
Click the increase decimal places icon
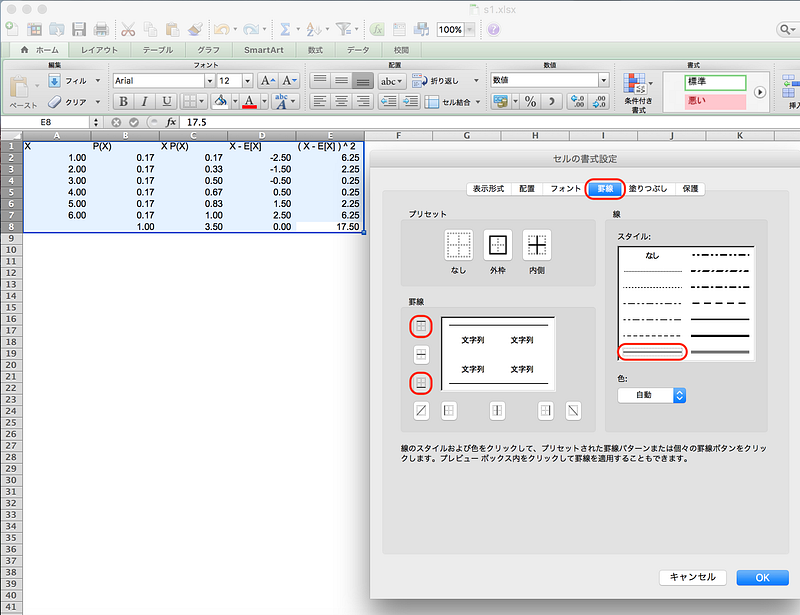pyautogui.click(x=577, y=102)
